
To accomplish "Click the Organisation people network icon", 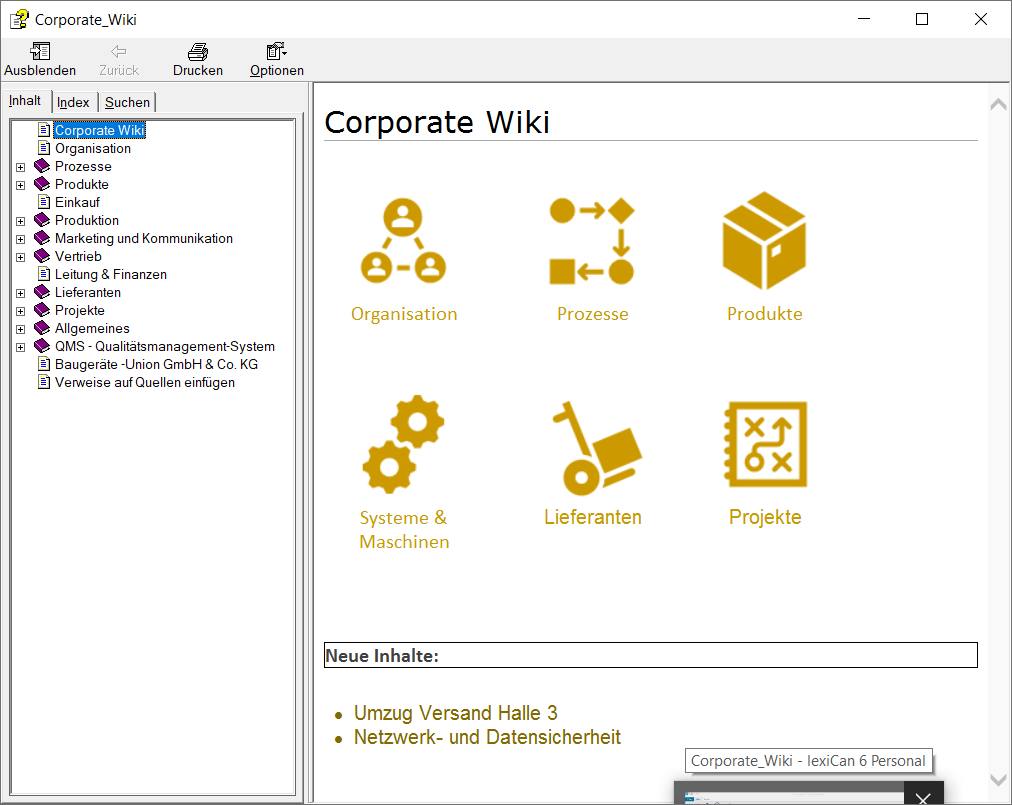I will tap(403, 241).
